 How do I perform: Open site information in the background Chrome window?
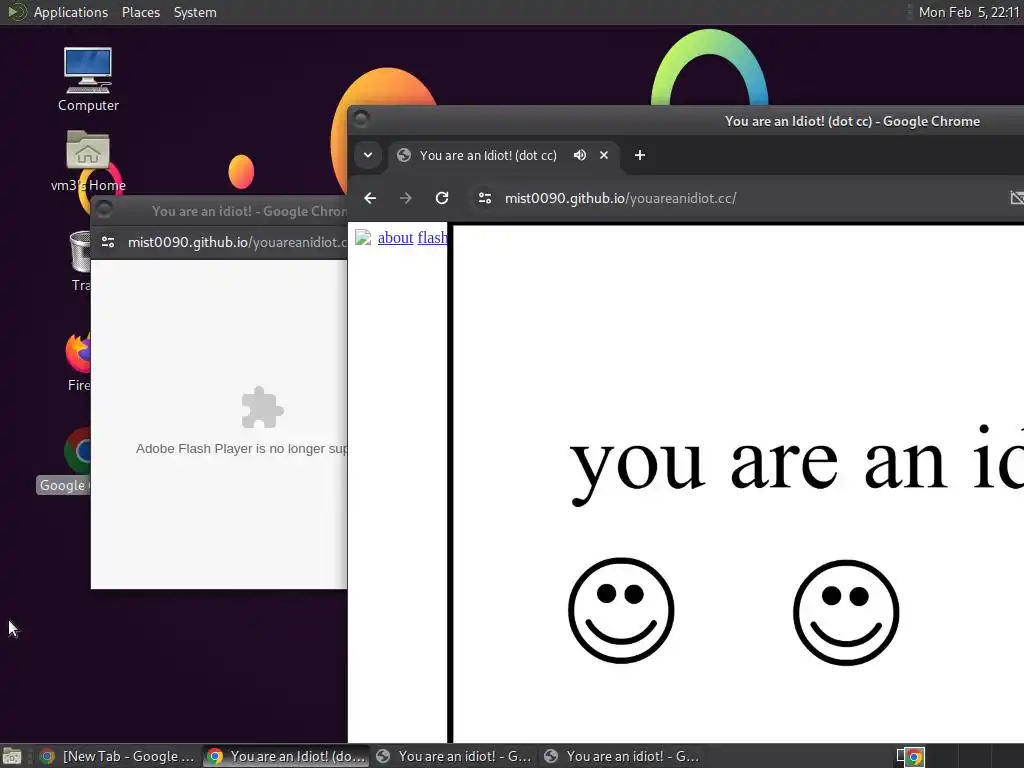coord(108,242)
